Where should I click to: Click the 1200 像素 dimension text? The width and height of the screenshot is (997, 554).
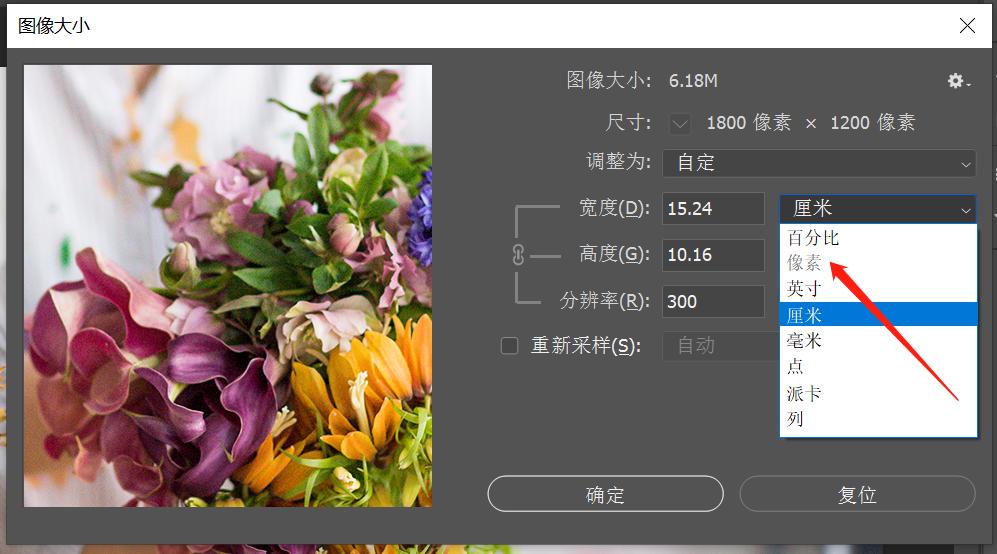pyautogui.click(x=872, y=123)
